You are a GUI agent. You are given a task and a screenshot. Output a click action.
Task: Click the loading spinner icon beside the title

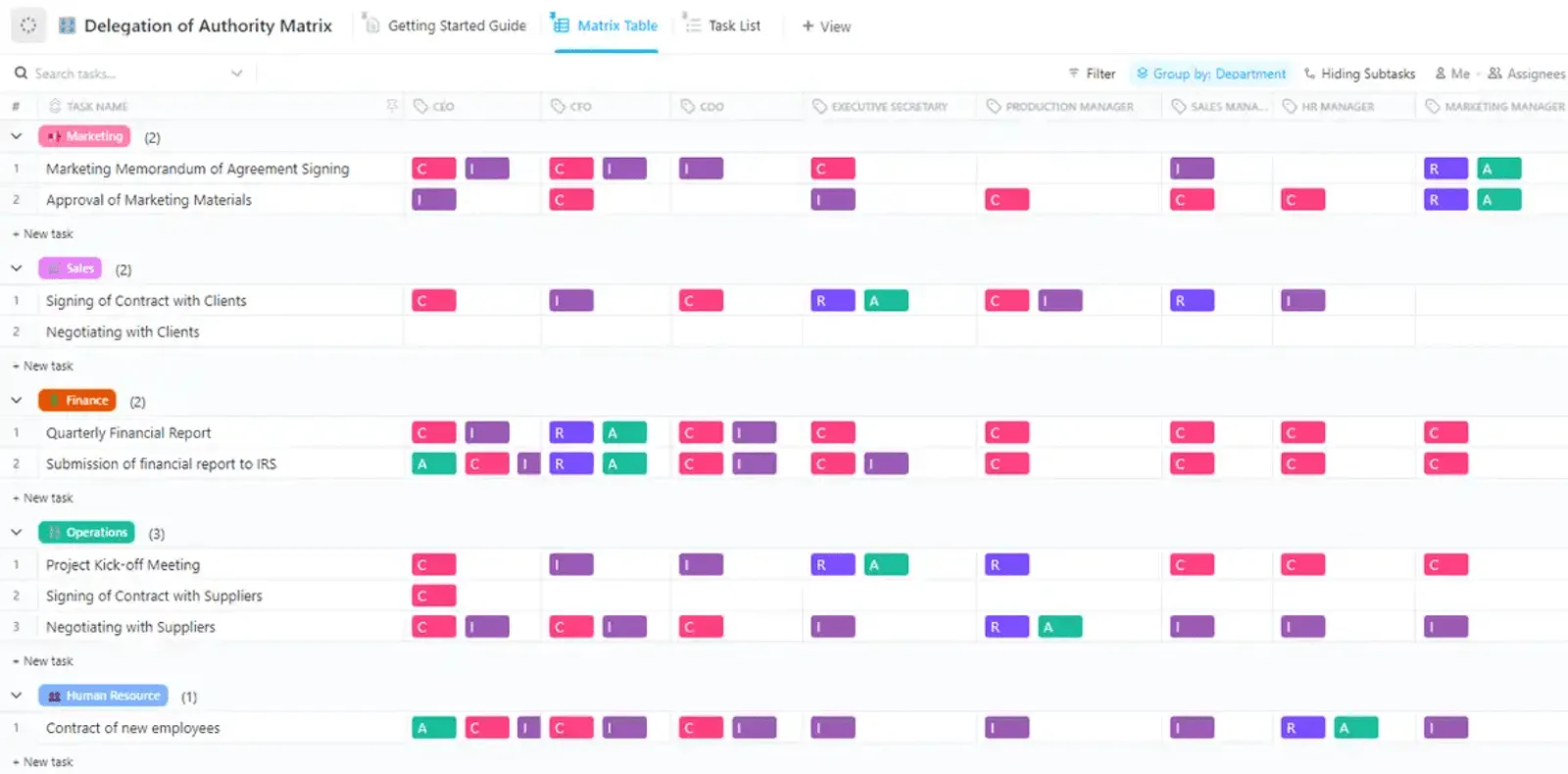(x=28, y=25)
